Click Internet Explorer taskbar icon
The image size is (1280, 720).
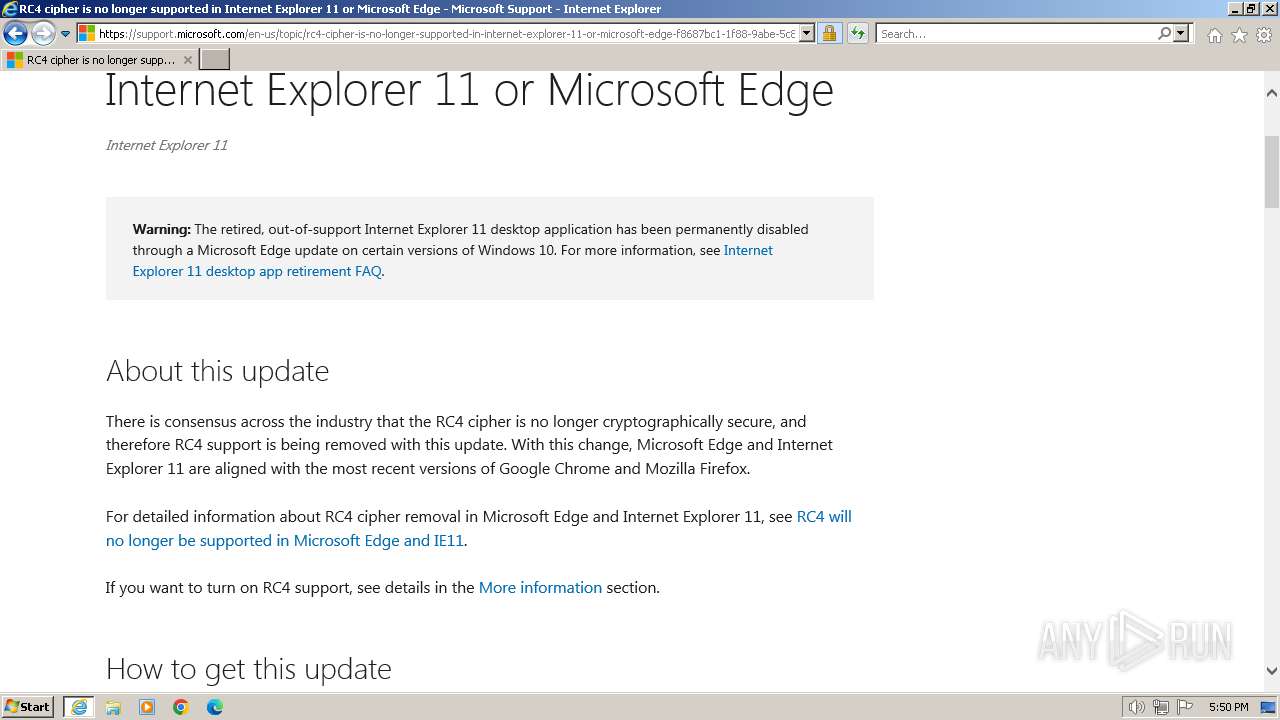coord(79,707)
